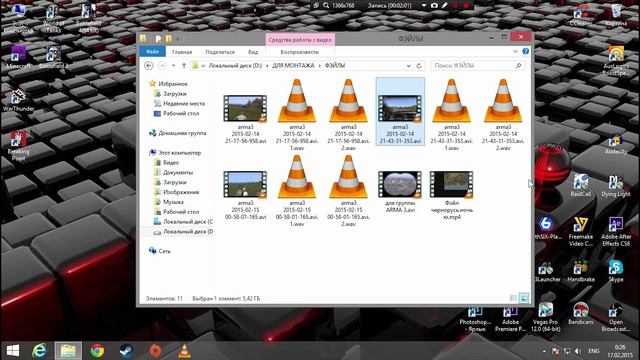Click the Bandicam screenshot camera icon
640x360 pixels.
(x=434, y=6)
